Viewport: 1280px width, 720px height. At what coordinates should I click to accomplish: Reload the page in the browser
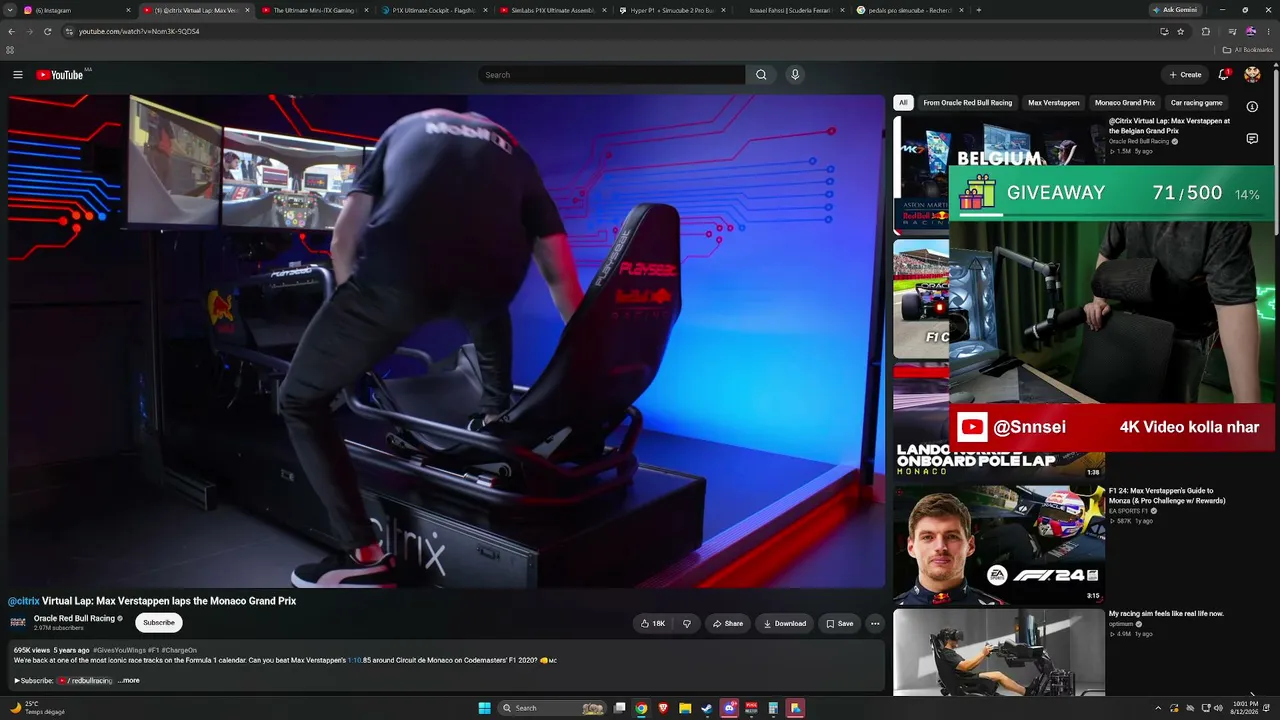tap(47, 31)
